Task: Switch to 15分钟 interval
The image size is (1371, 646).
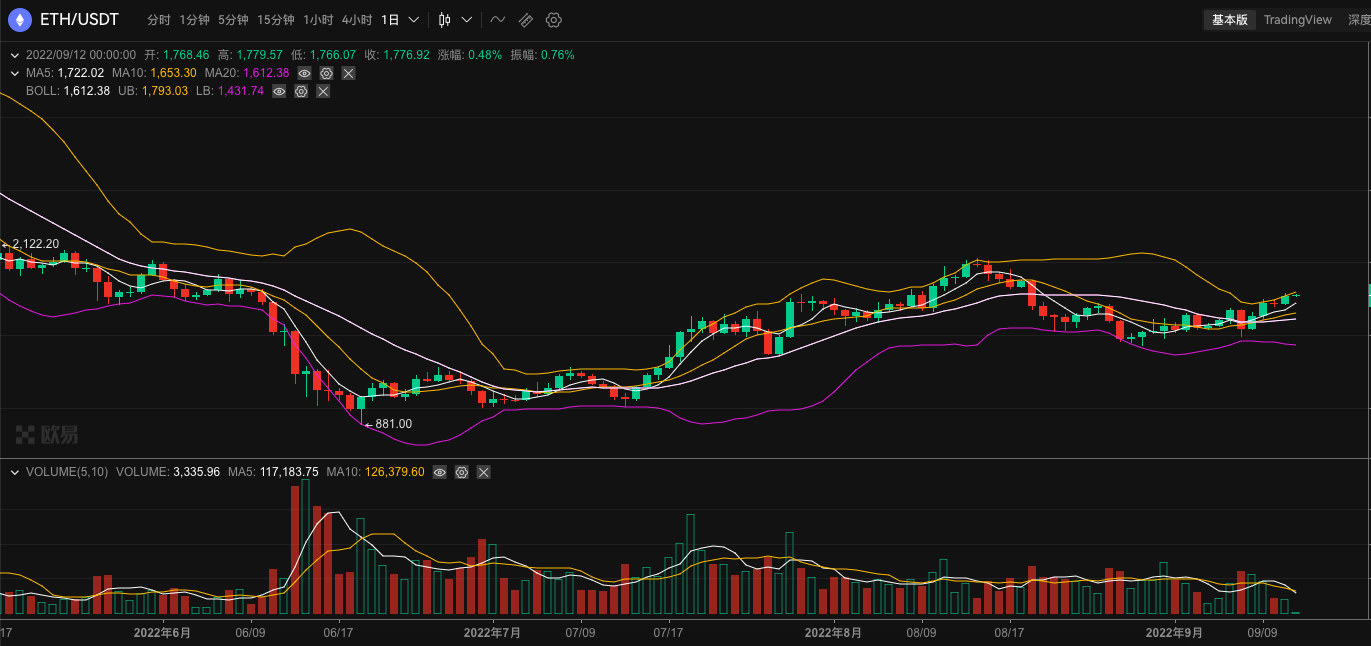Action: point(275,20)
